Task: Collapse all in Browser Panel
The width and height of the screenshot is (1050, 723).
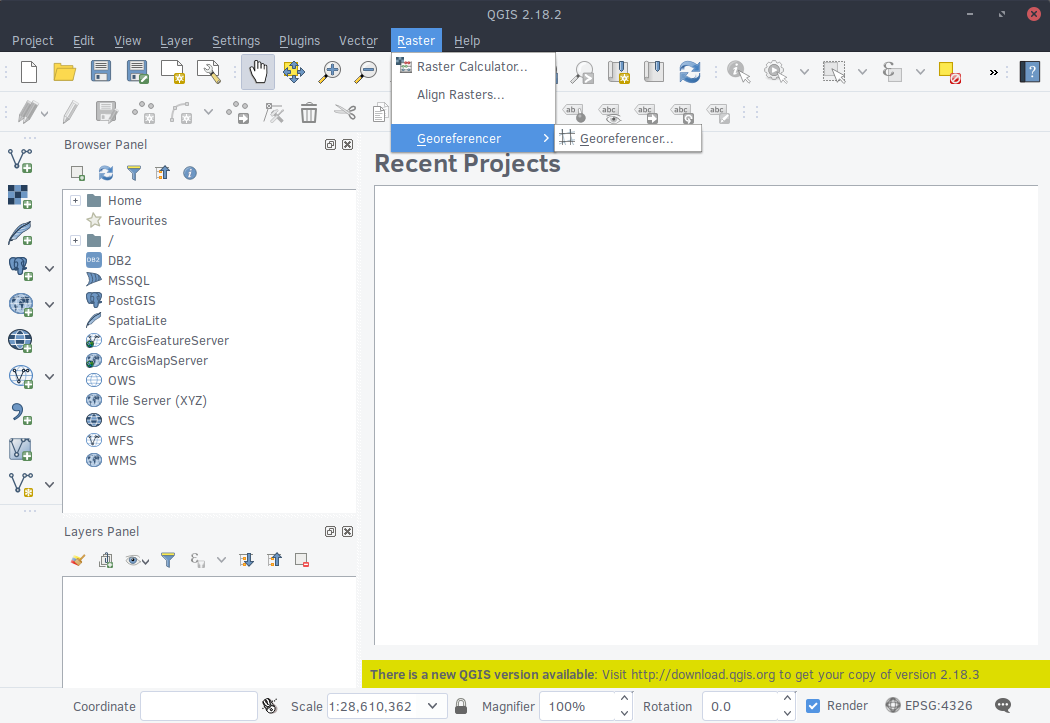Action: click(162, 173)
